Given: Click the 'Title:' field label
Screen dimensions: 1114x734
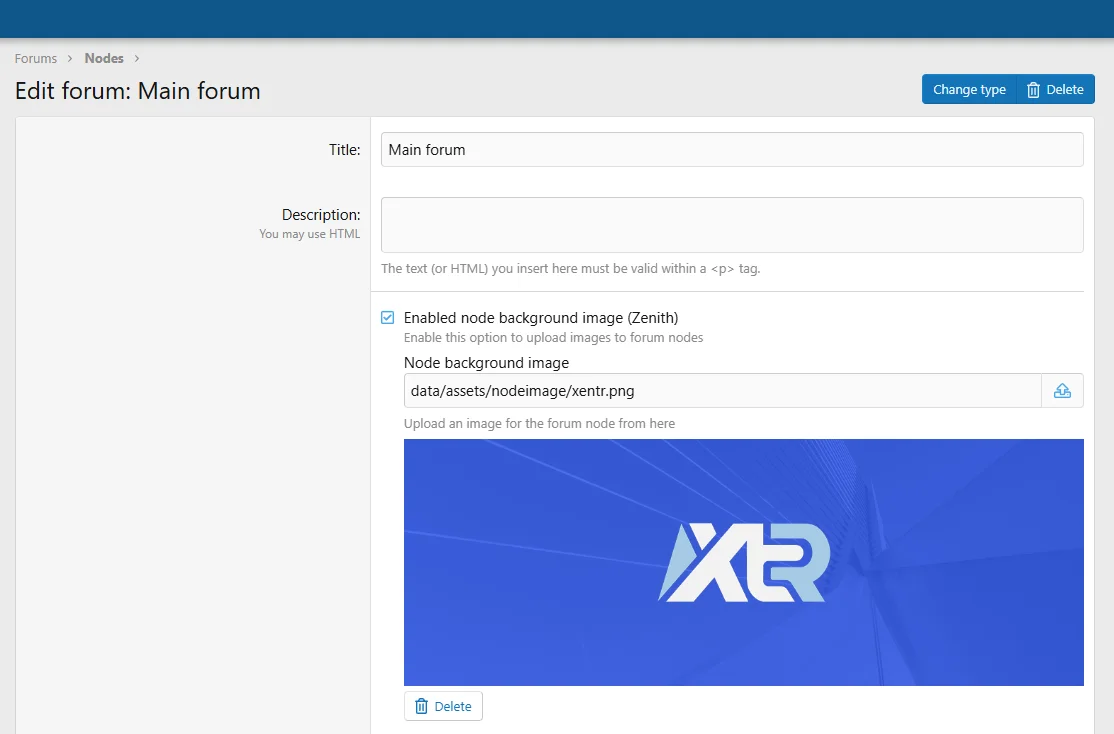Looking at the screenshot, I should click(x=345, y=150).
